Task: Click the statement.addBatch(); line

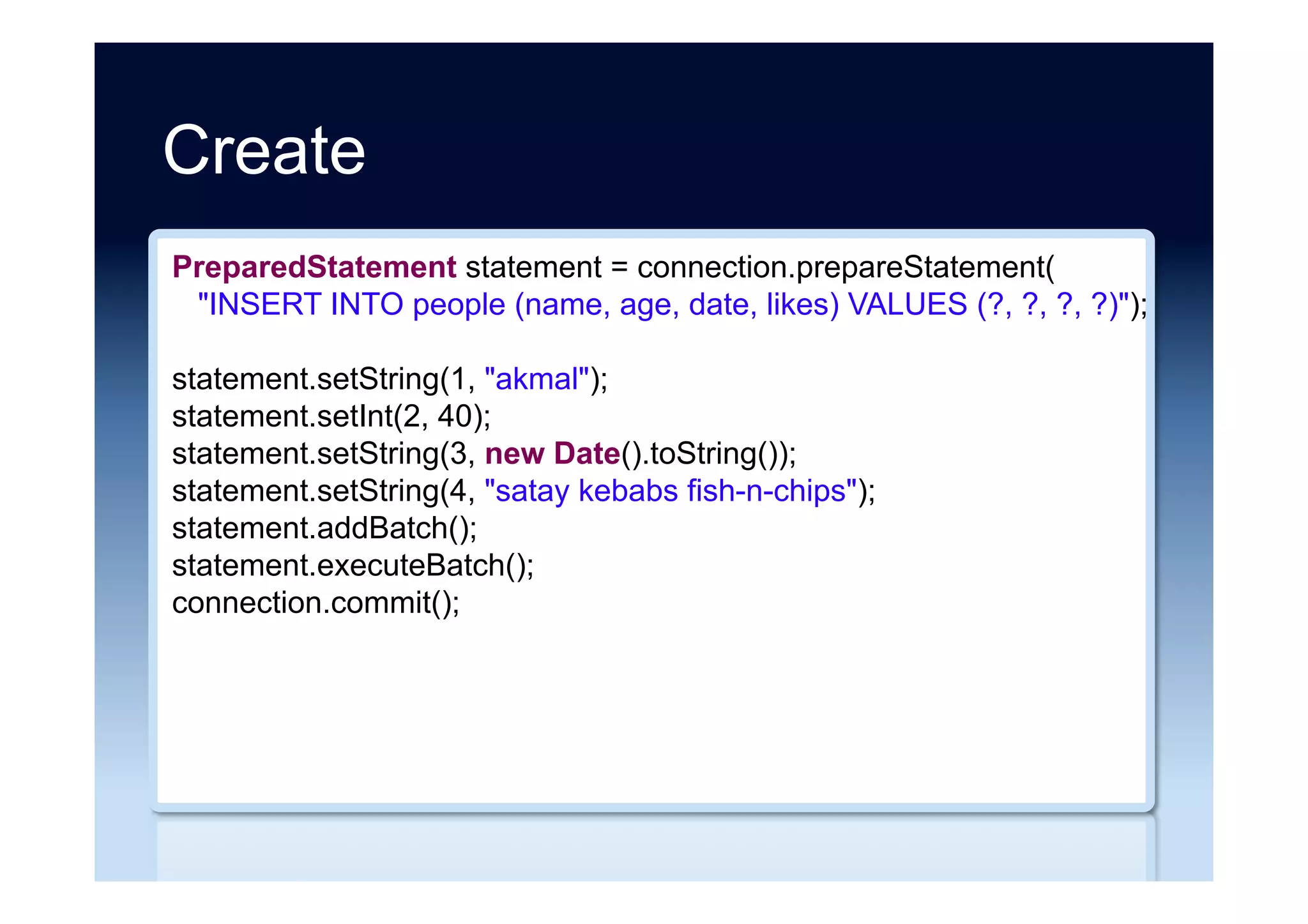Action: tap(324, 528)
